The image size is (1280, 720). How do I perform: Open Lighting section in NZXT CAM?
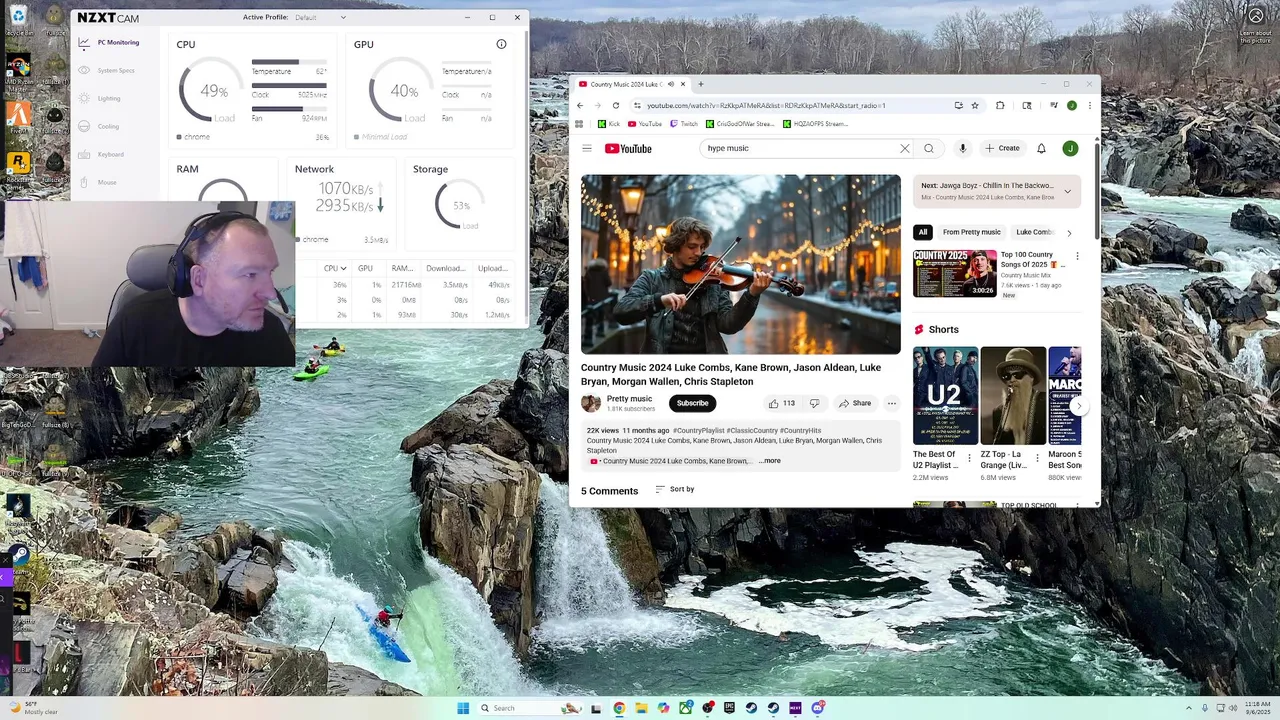[x=101, y=99]
